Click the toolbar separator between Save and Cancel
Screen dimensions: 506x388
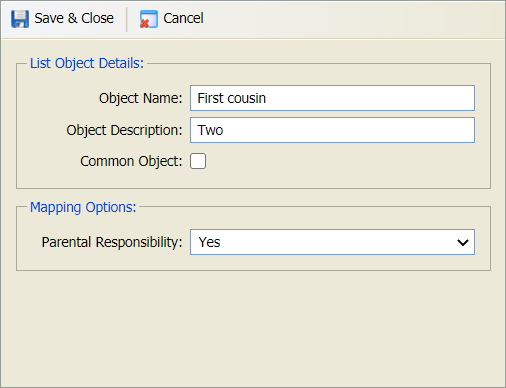coord(127,19)
